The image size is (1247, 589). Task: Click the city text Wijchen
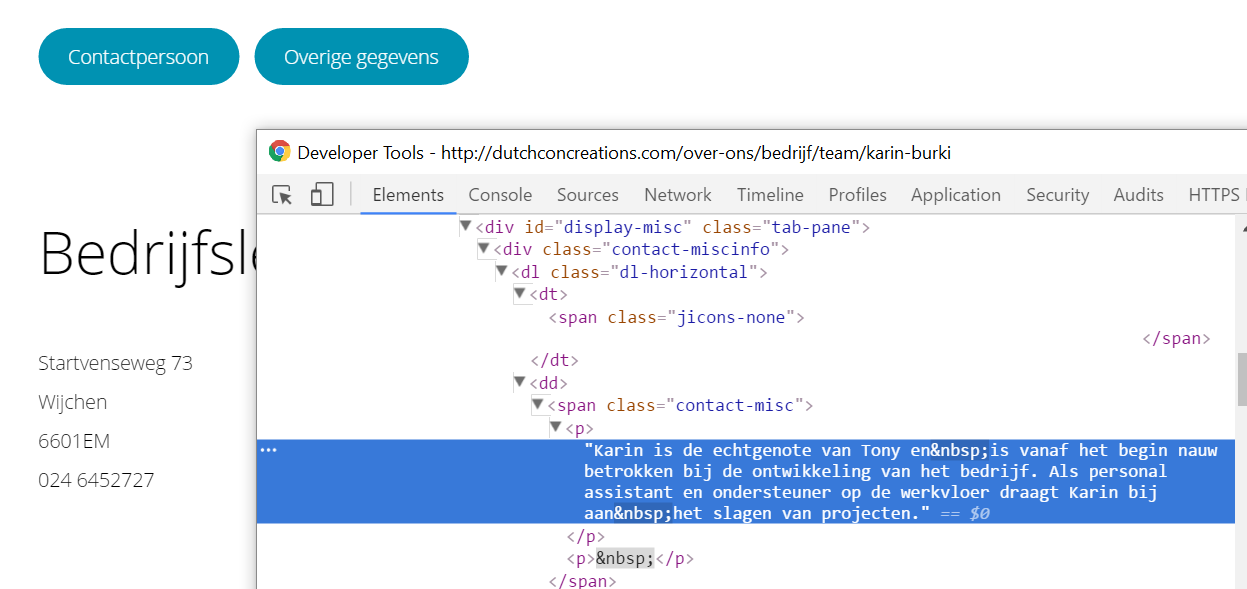coord(73,402)
